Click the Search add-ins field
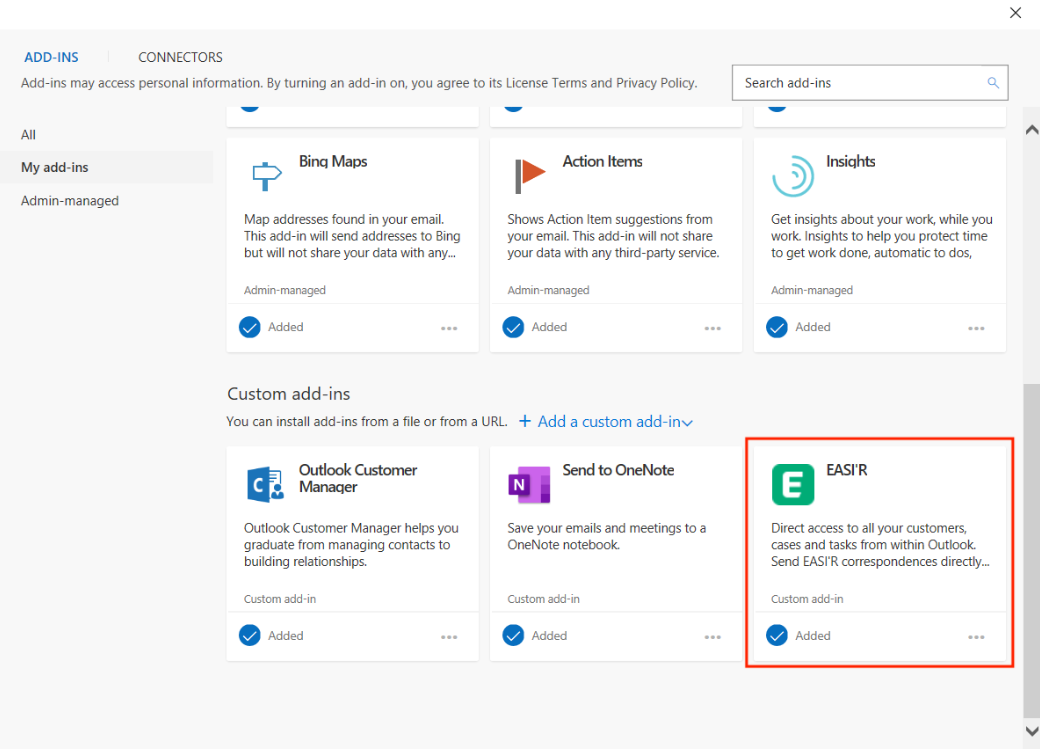1040x749 pixels. (870, 83)
